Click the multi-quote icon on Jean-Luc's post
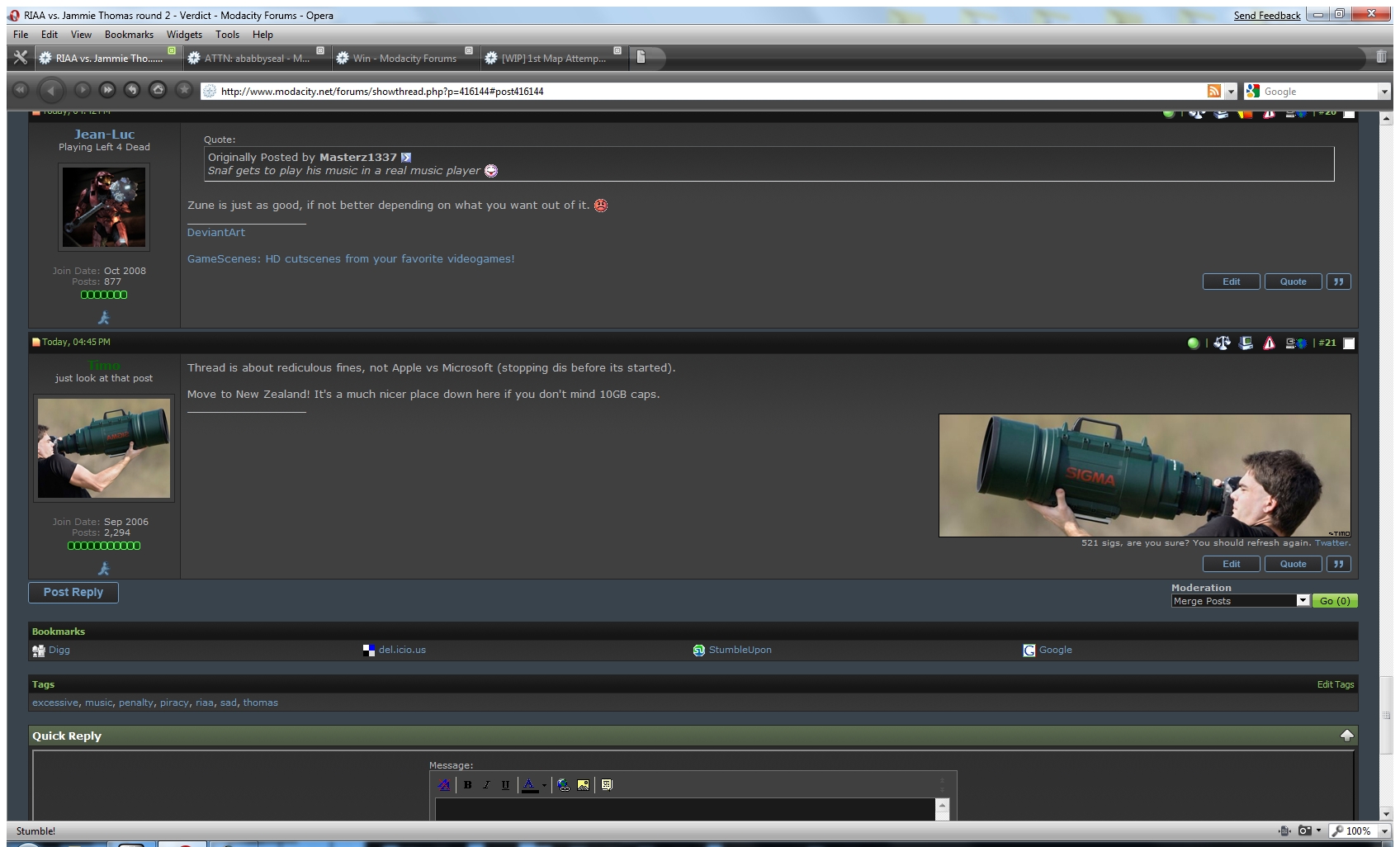 click(1338, 282)
